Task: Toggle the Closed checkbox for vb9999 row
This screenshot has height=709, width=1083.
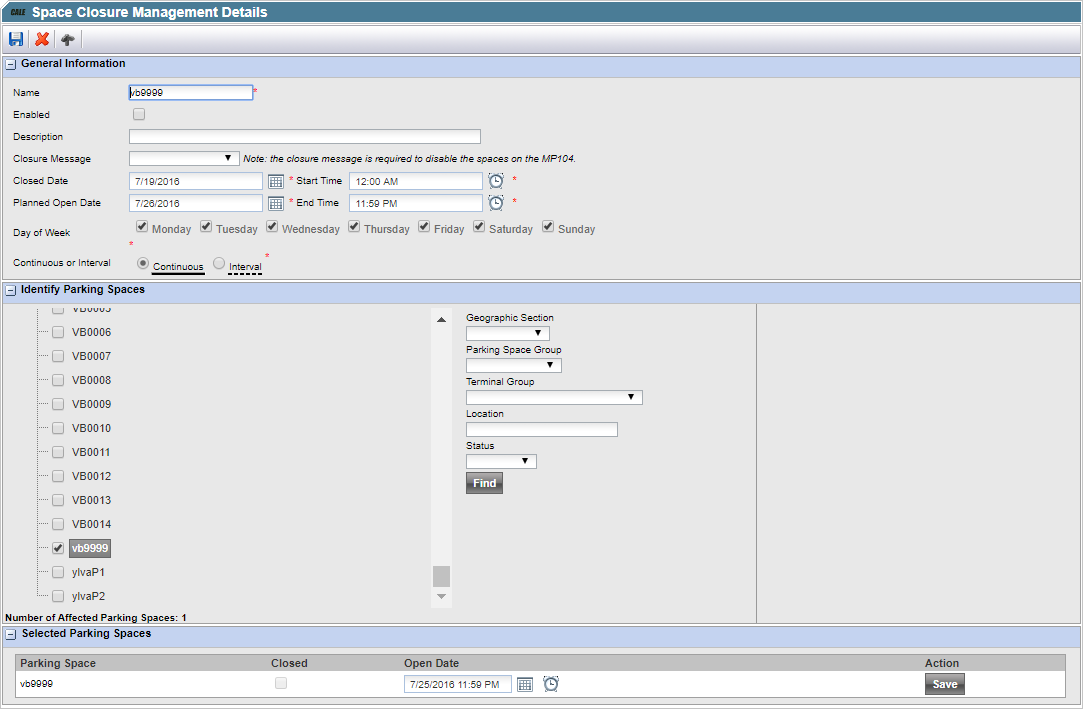Action: (x=281, y=683)
